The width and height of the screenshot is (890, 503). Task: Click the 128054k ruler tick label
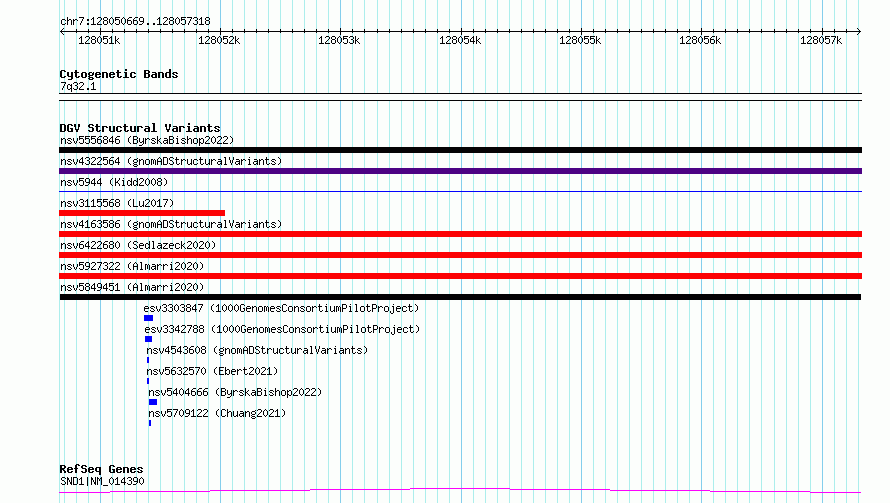coord(460,40)
